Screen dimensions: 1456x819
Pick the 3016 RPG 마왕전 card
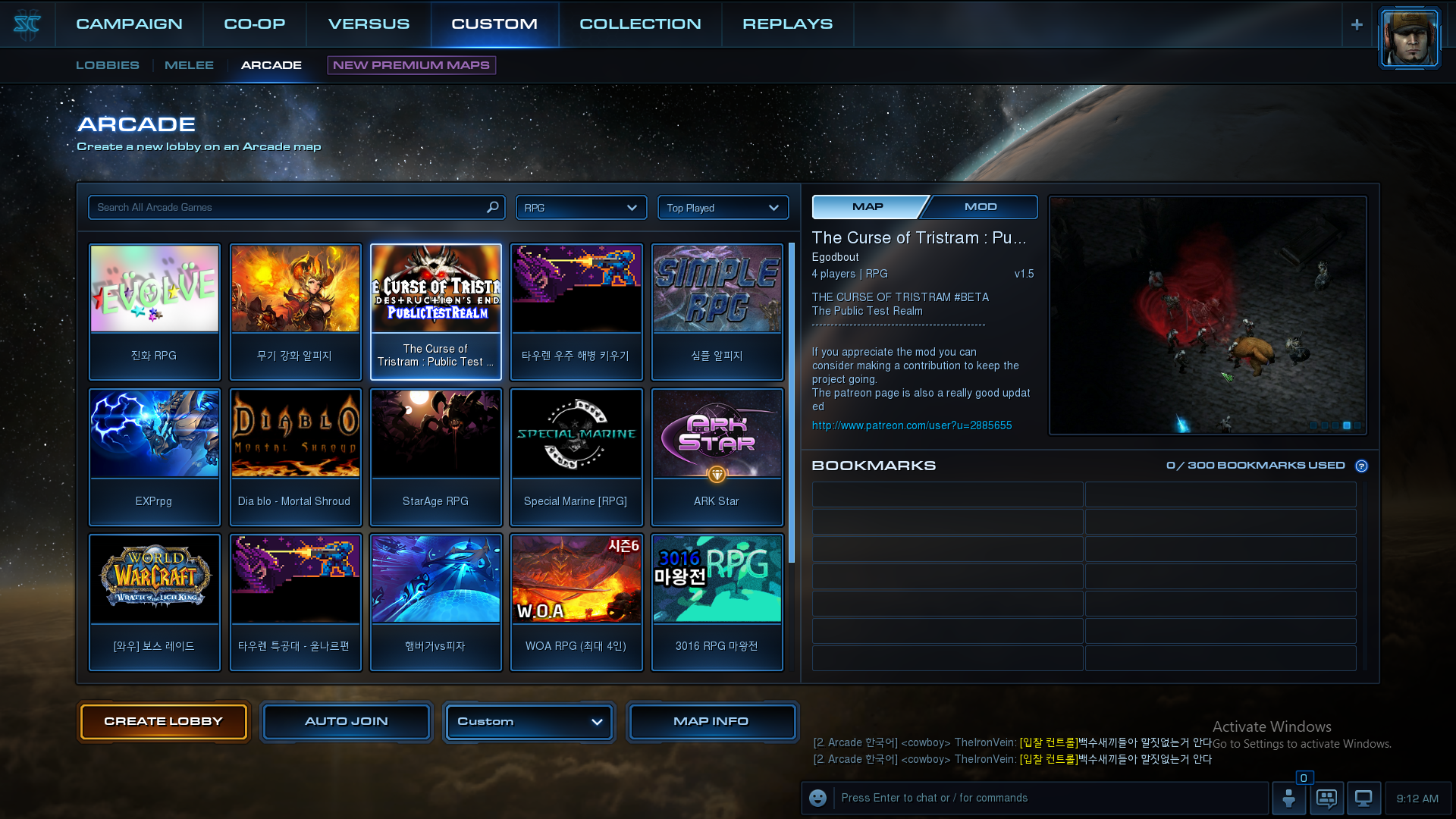pos(717,603)
